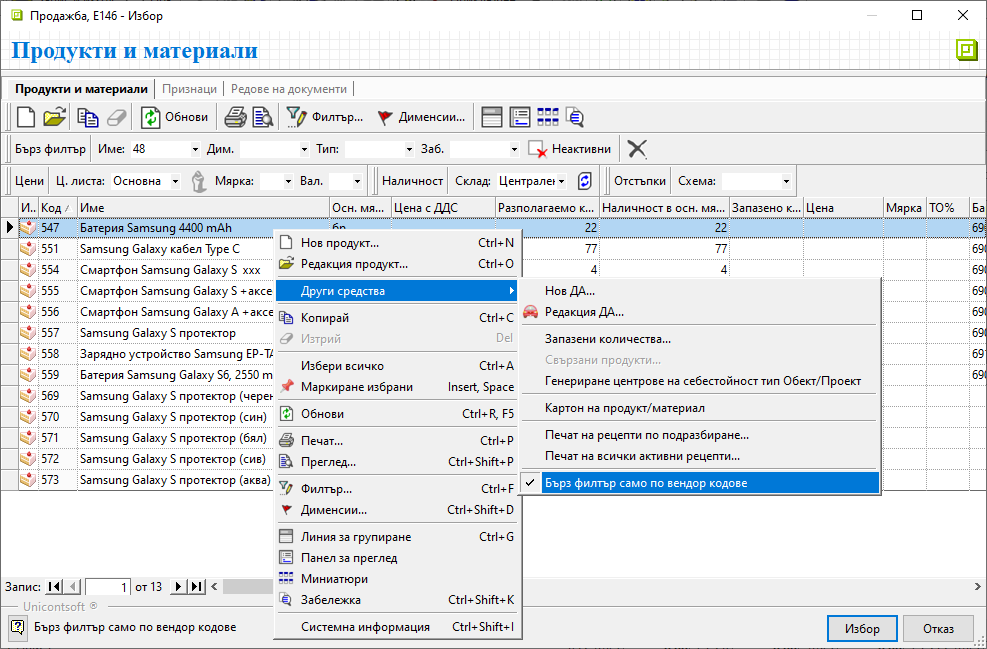This screenshot has height=649, width=987.
Task: Click the new document icon in toolbar
Action: [x=26, y=117]
